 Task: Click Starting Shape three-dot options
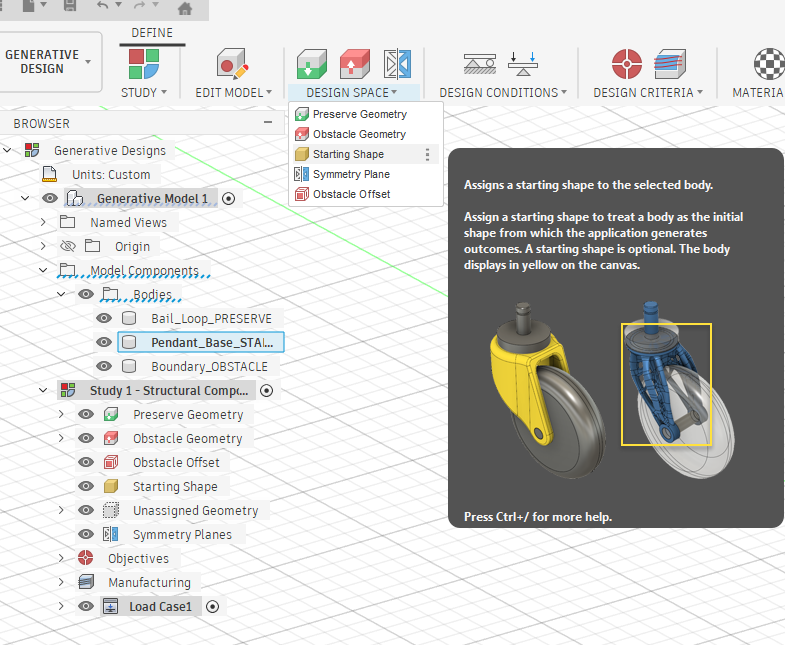[x=428, y=154]
